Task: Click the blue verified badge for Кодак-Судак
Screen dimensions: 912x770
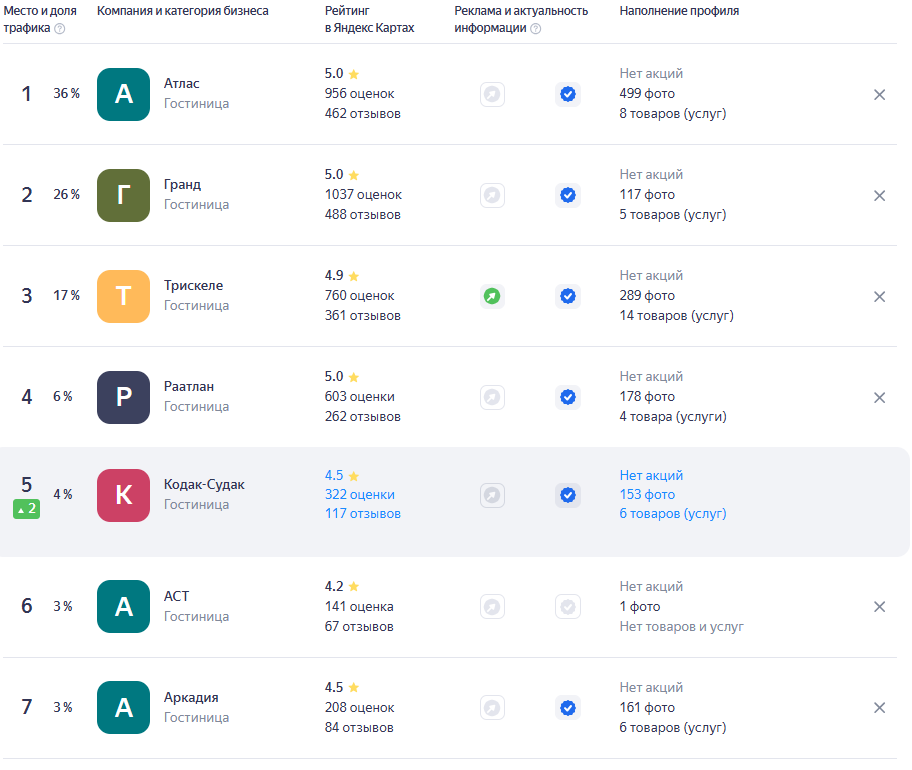Action: coord(568,495)
